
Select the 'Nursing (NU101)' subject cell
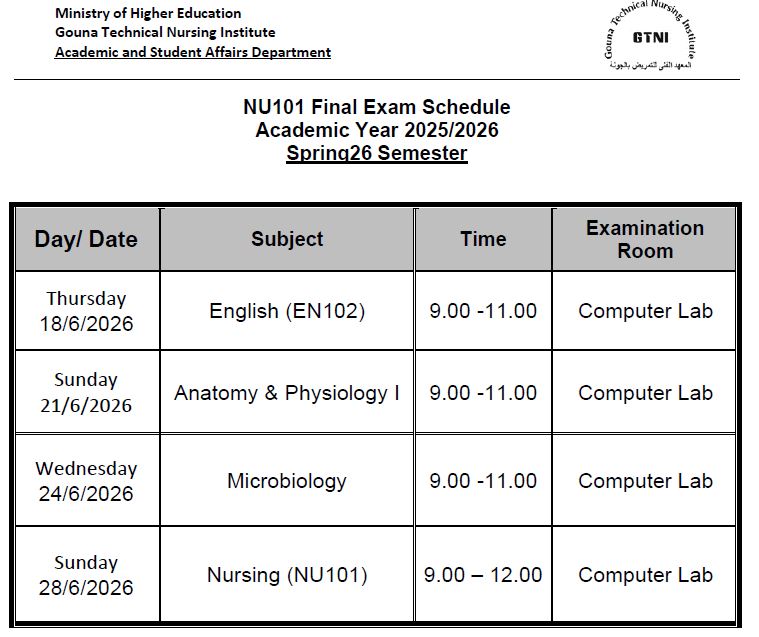click(287, 575)
